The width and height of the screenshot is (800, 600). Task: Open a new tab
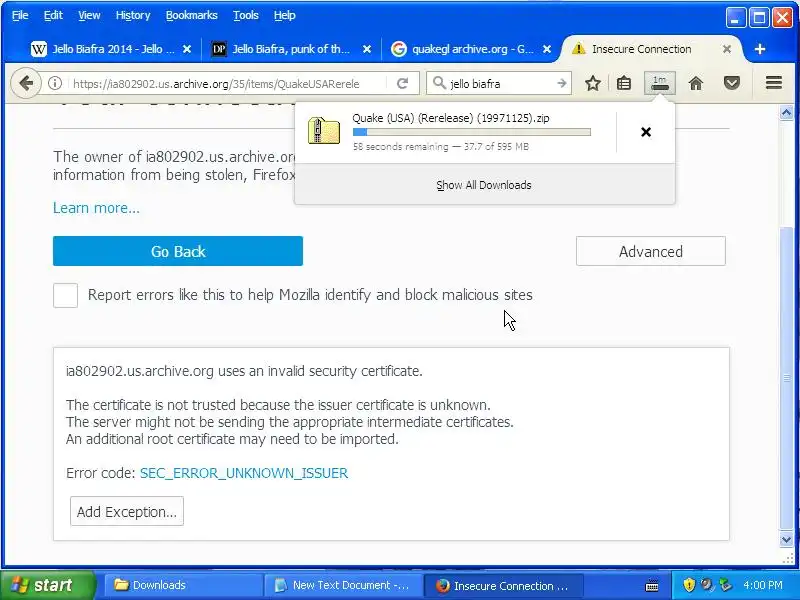(760, 49)
